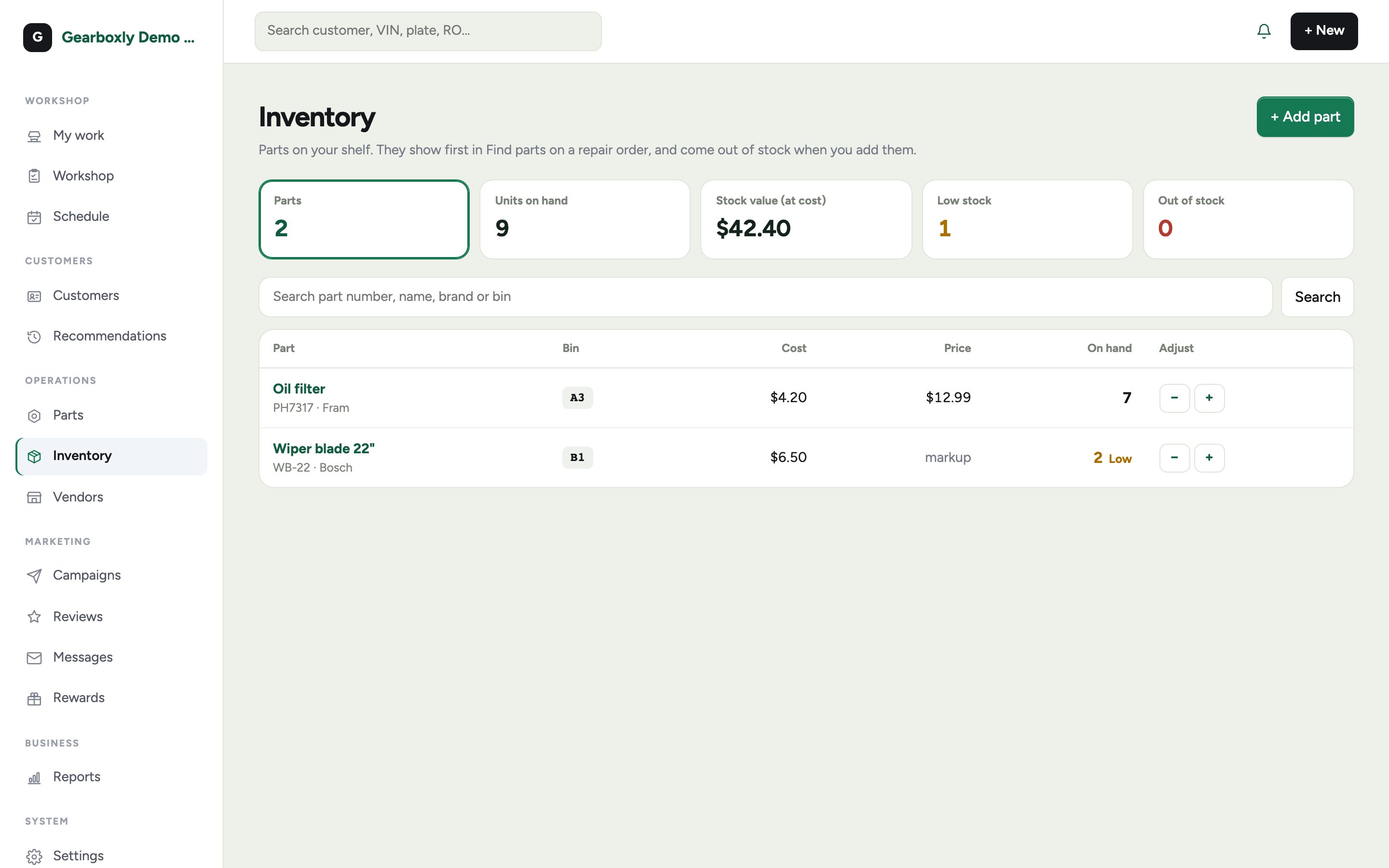Decrease Wiper blade stock with minus
Screen dimensions: 1389x868
pos(1174,458)
